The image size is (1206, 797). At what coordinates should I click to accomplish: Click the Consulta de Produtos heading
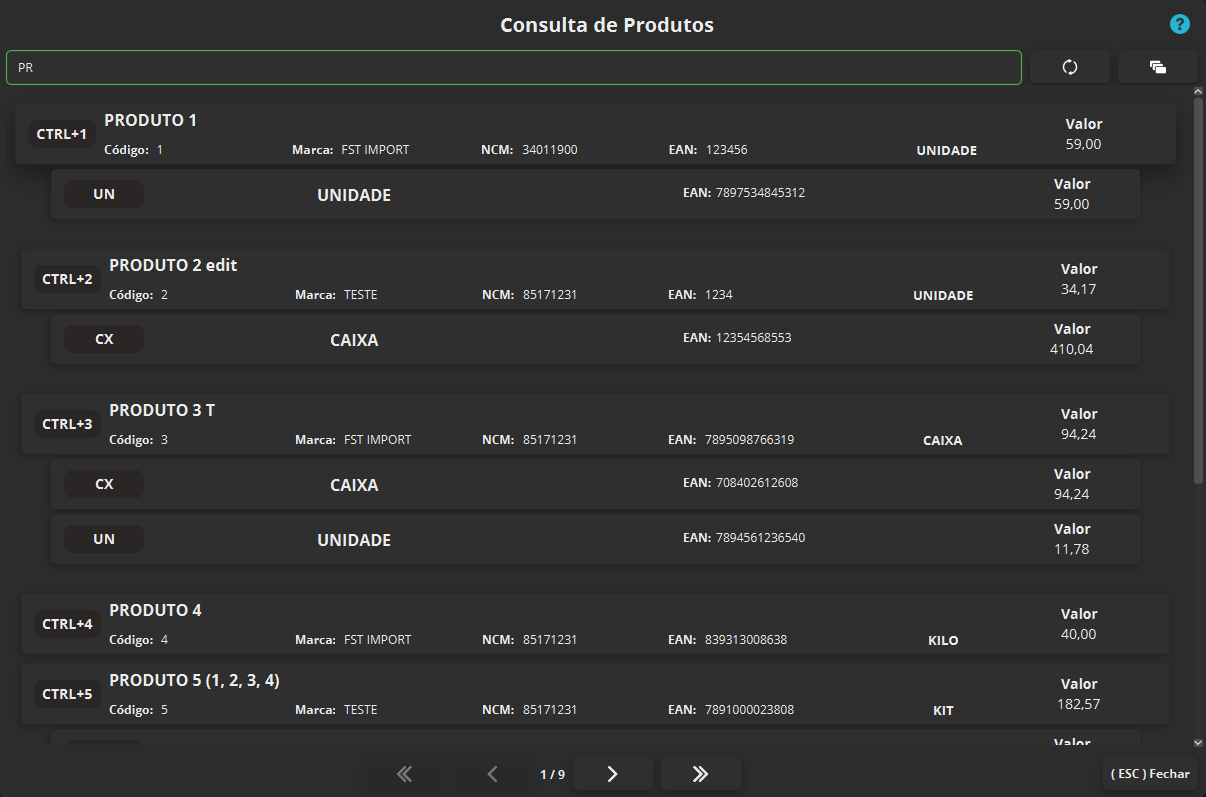607,25
